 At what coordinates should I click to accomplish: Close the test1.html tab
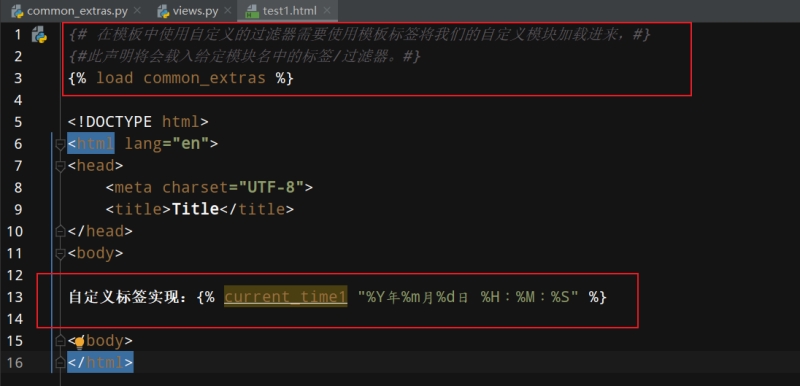point(327,10)
